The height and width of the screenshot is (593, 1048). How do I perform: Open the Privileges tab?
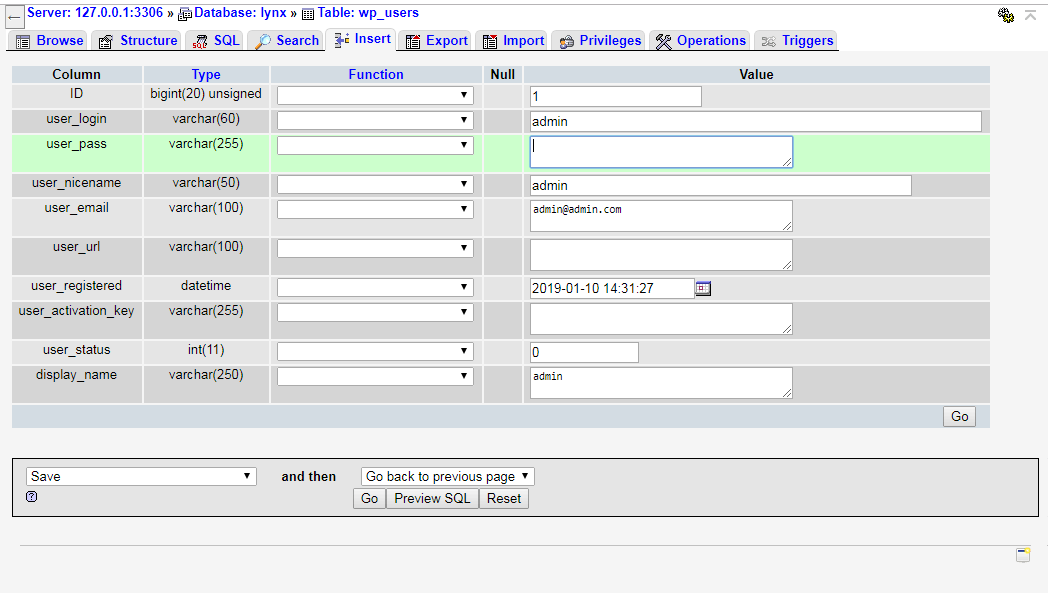click(600, 41)
